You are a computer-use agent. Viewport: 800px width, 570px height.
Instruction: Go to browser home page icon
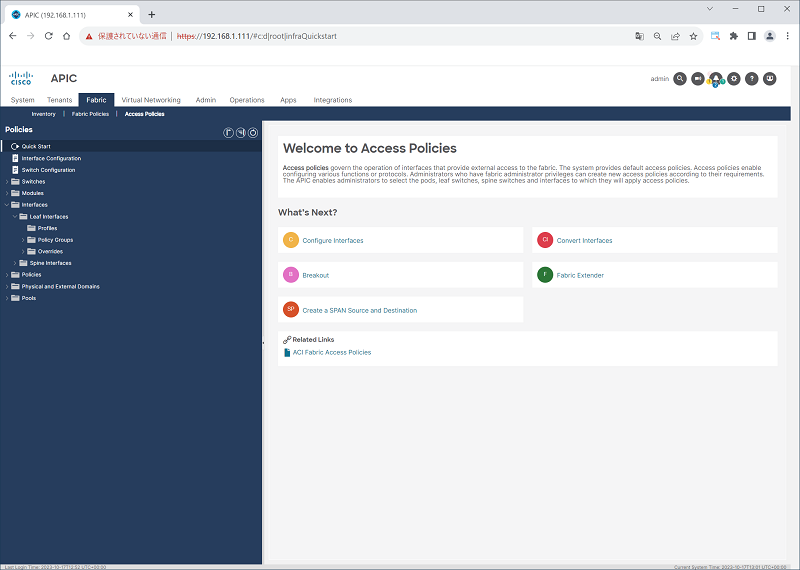(x=66, y=36)
